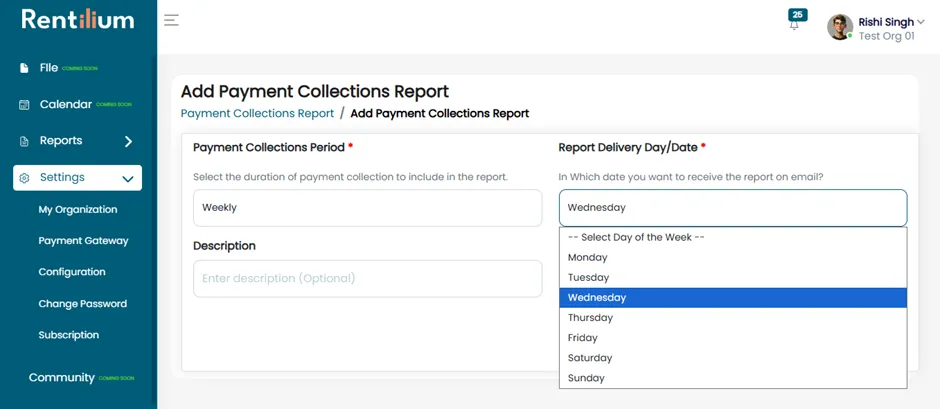The width and height of the screenshot is (940, 409).
Task: Open the Payment Collections Period Weekly dropdown
Action: (x=367, y=208)
